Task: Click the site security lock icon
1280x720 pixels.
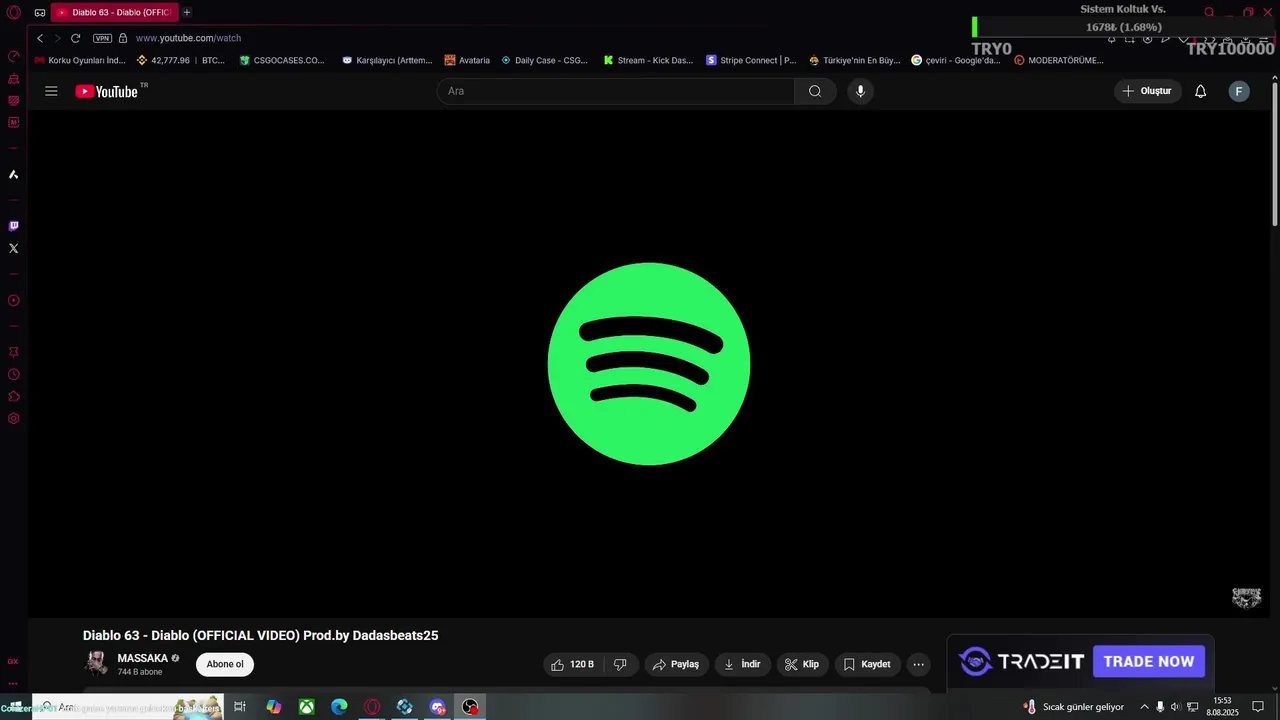Action: [123, 38]
